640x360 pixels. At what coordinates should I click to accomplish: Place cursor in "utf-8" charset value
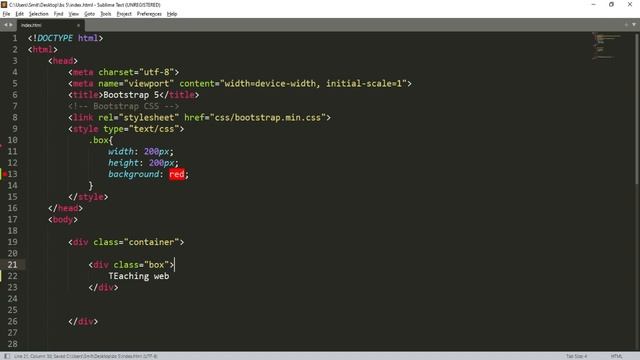click(156, 72)
